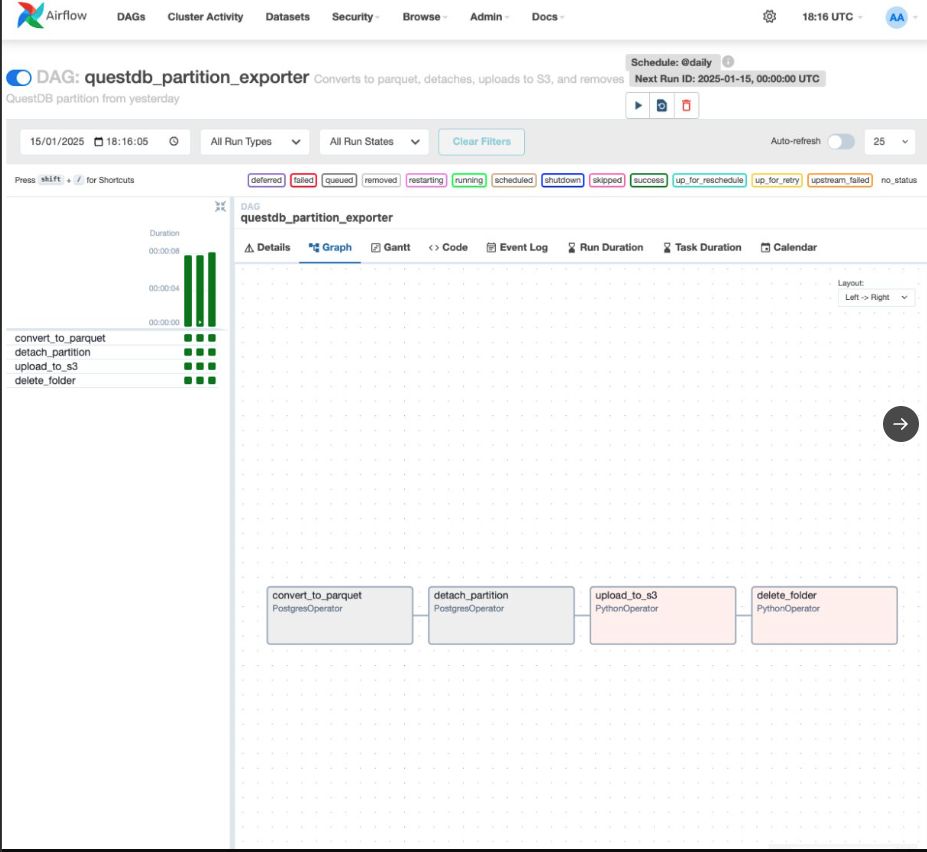Switch to the Gantt tab
927x852 pixels.
pos(390,247)
